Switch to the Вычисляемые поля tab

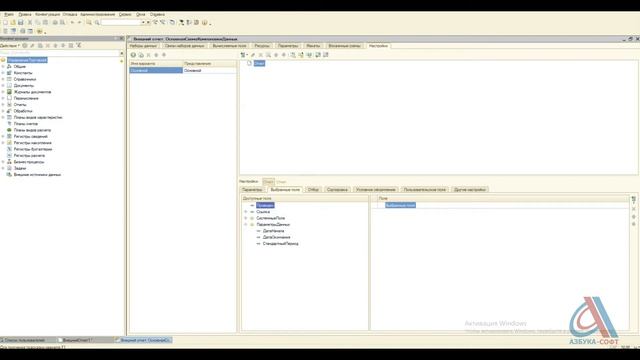(229, 46)
